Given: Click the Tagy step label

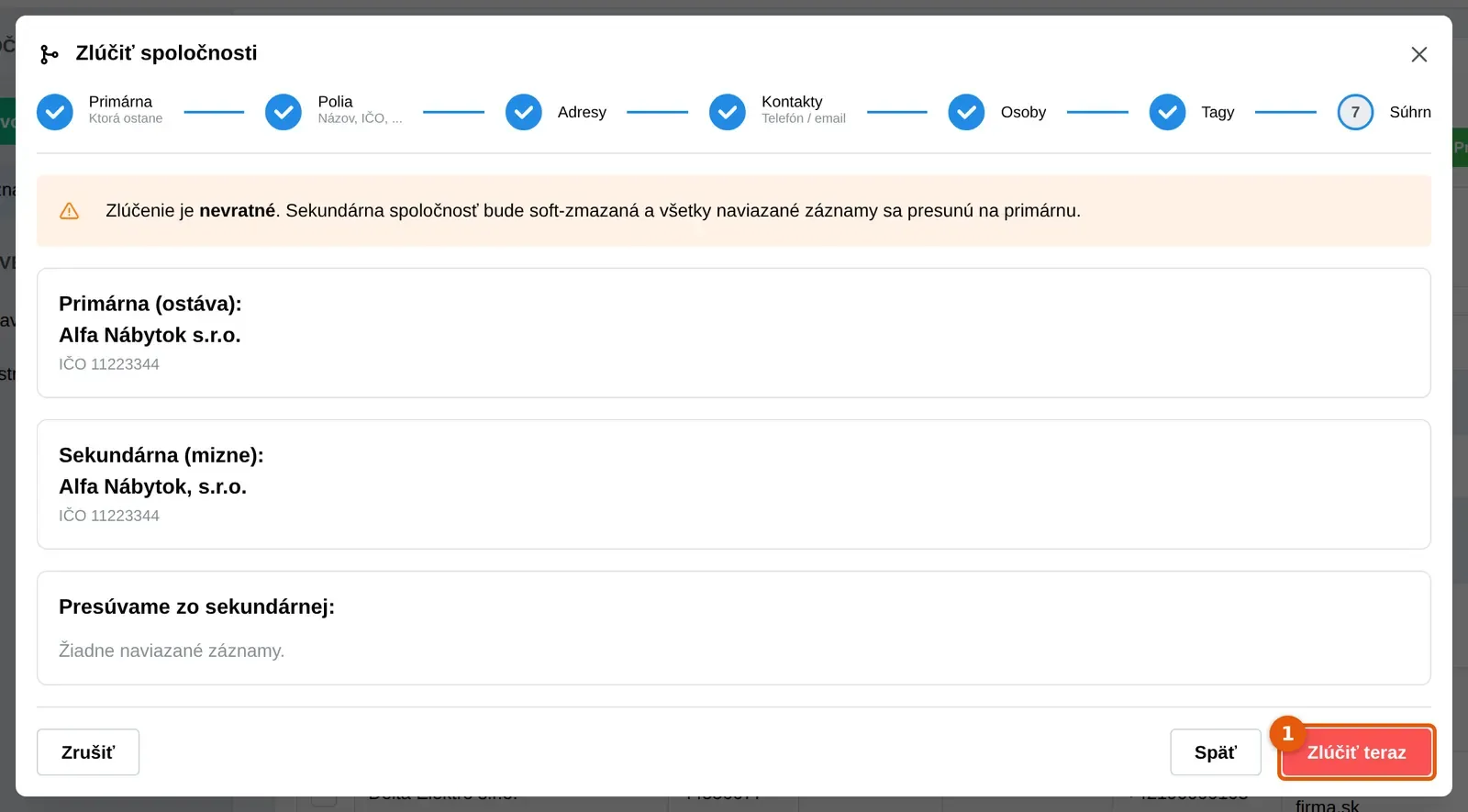Looking at the screenshot, I should click(1218, 112).
